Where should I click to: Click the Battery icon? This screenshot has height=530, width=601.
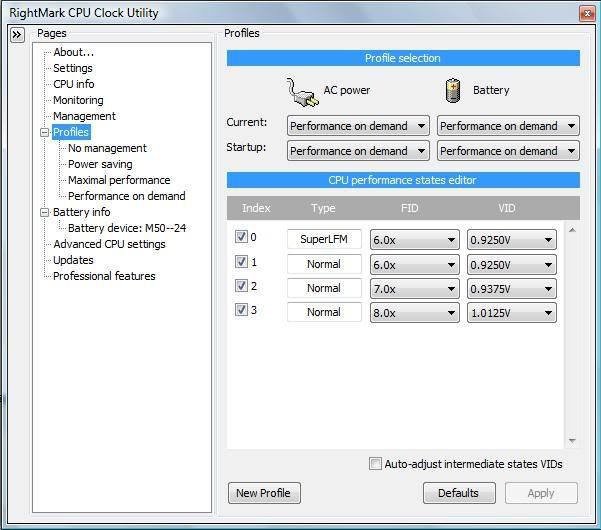[x=453, y=90]
